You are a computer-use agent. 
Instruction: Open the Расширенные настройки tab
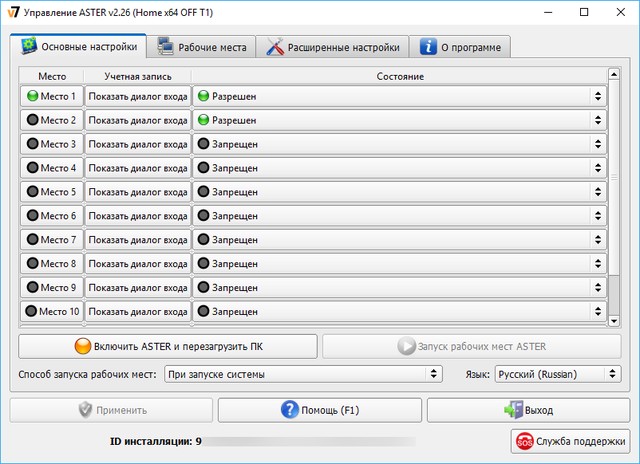(332, 47)
